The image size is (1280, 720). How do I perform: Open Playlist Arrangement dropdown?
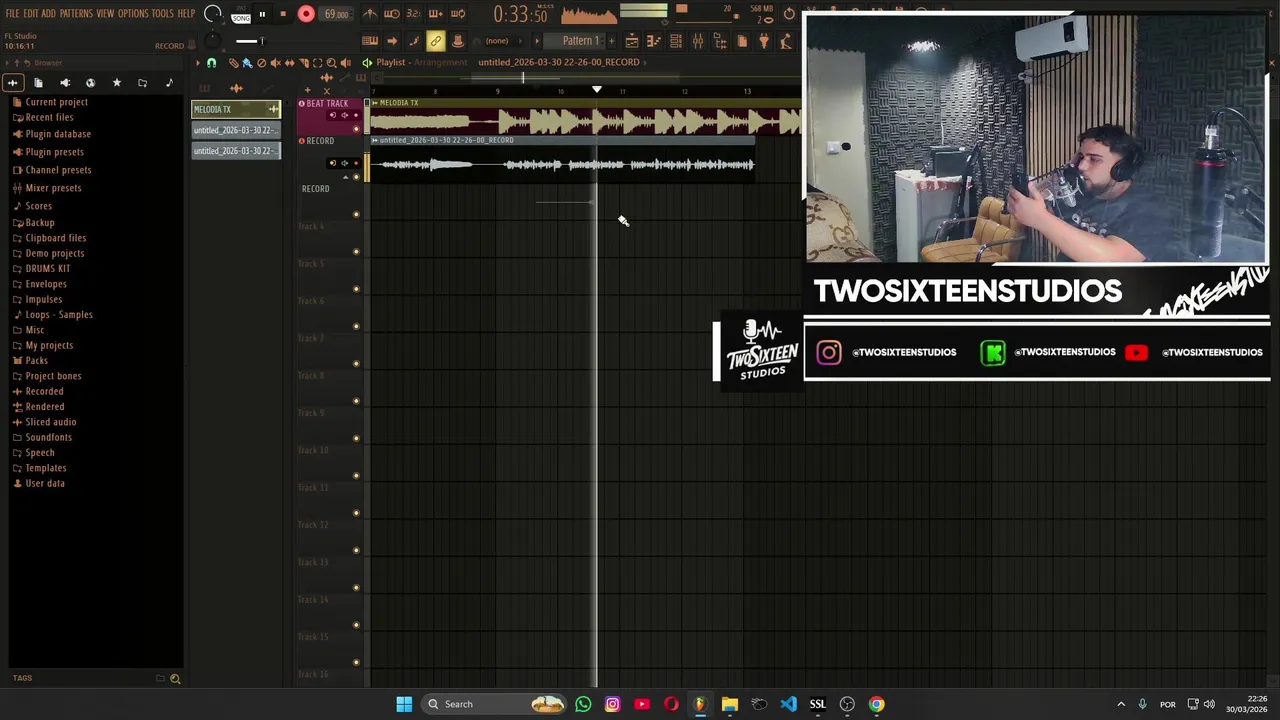pyautogui.click(x=441, y=62)
